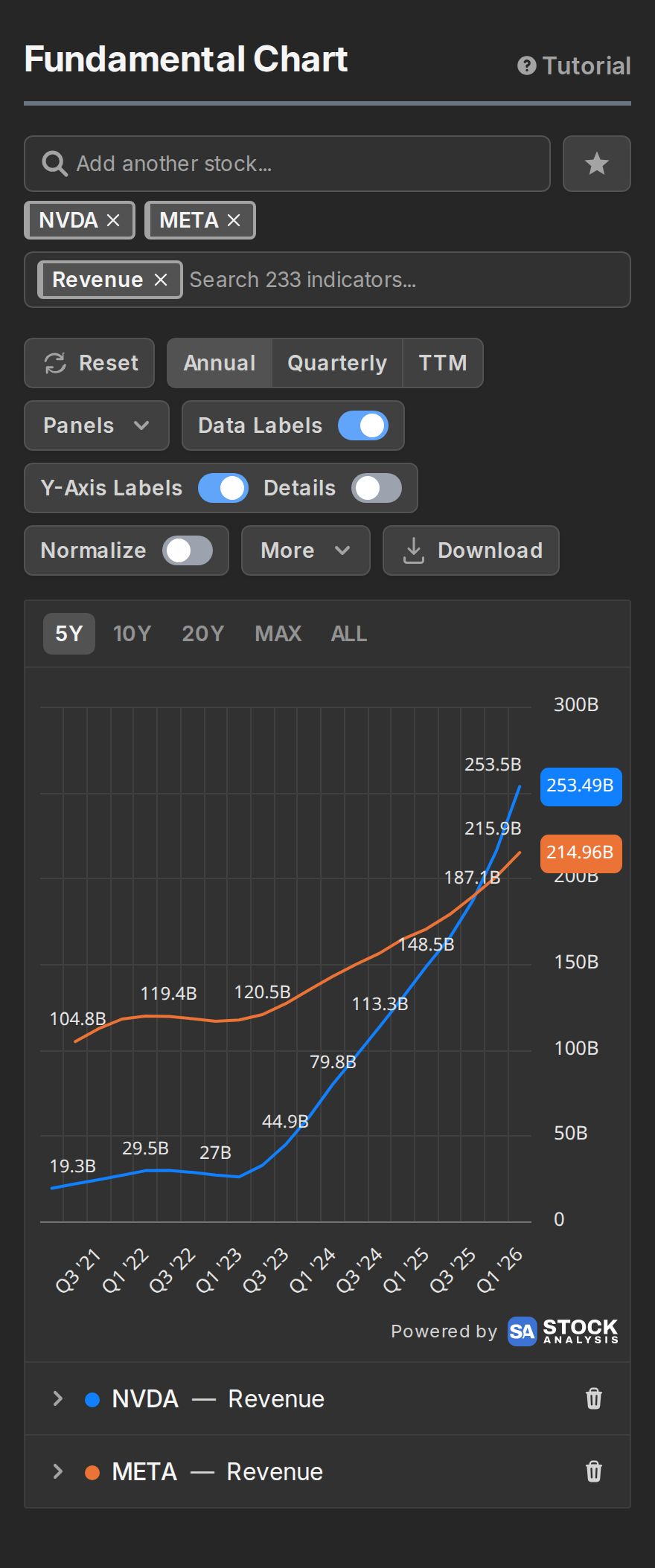The height and width of the screenshot is (1568, 655).
Task: Focus the Add another stock search field
Action: tap(287, 164)
